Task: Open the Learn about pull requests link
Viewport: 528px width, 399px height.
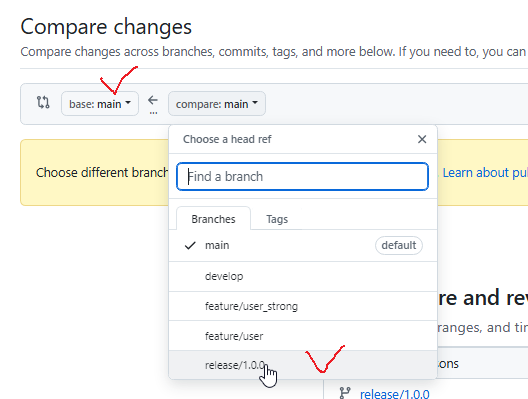Action: tap(485, 172)
